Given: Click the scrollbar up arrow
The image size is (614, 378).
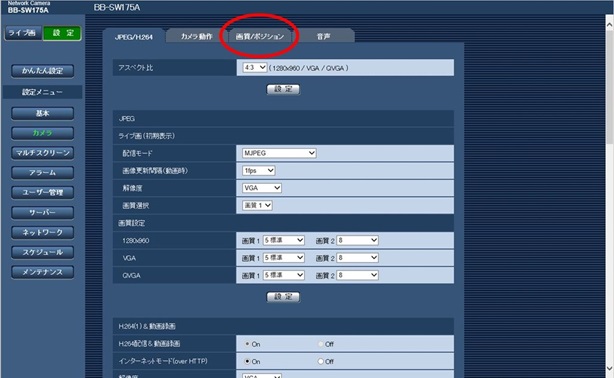Looking at the screenshot, I should [x=609, y=24].
